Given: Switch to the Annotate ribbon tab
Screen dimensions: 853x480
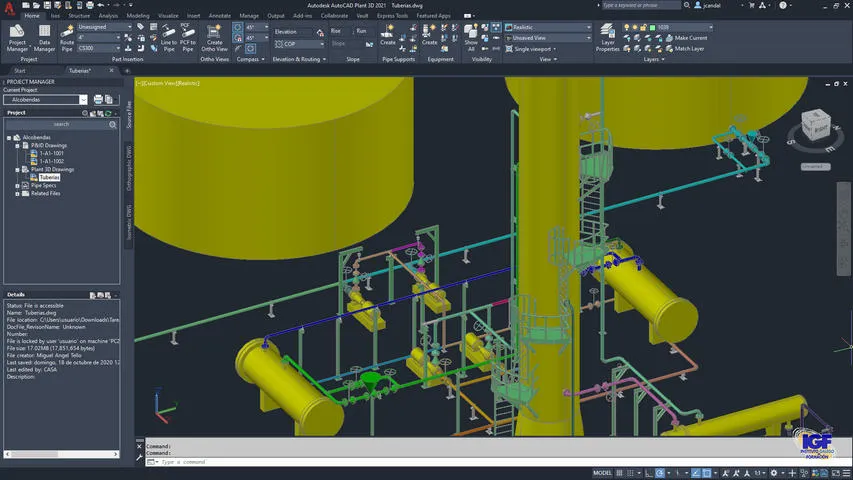Looking at the screenshot, I should (x=219, y=16).
